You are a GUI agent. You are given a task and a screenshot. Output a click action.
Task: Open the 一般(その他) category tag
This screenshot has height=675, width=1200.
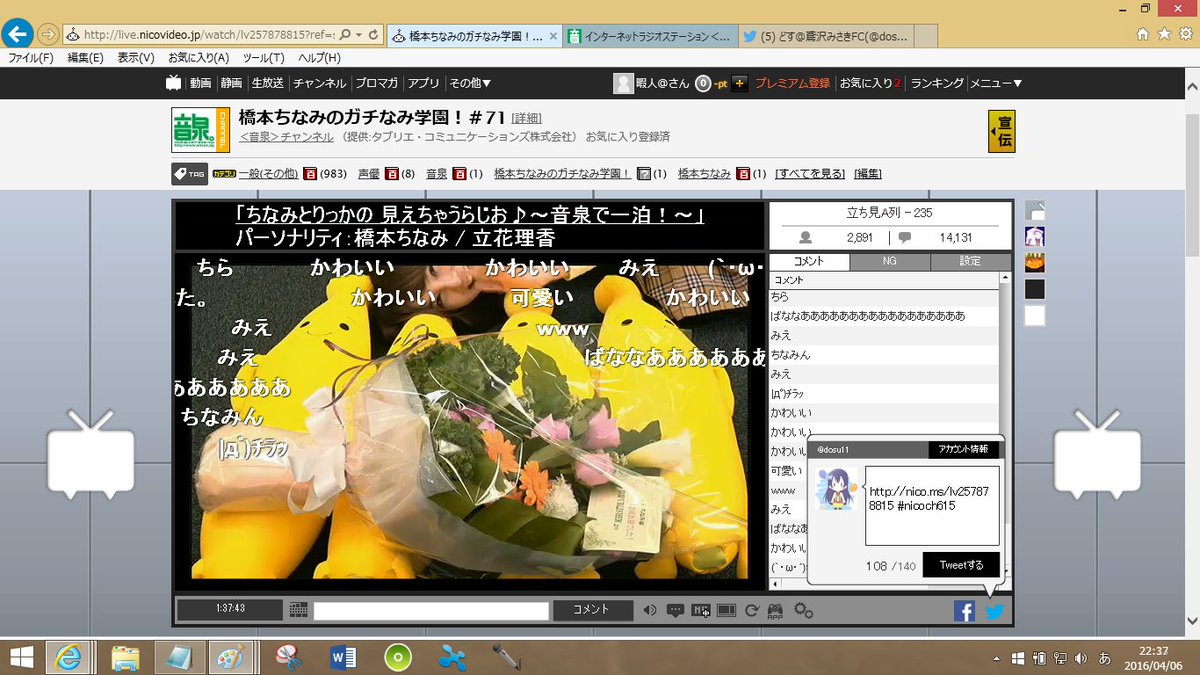point(268,174)
